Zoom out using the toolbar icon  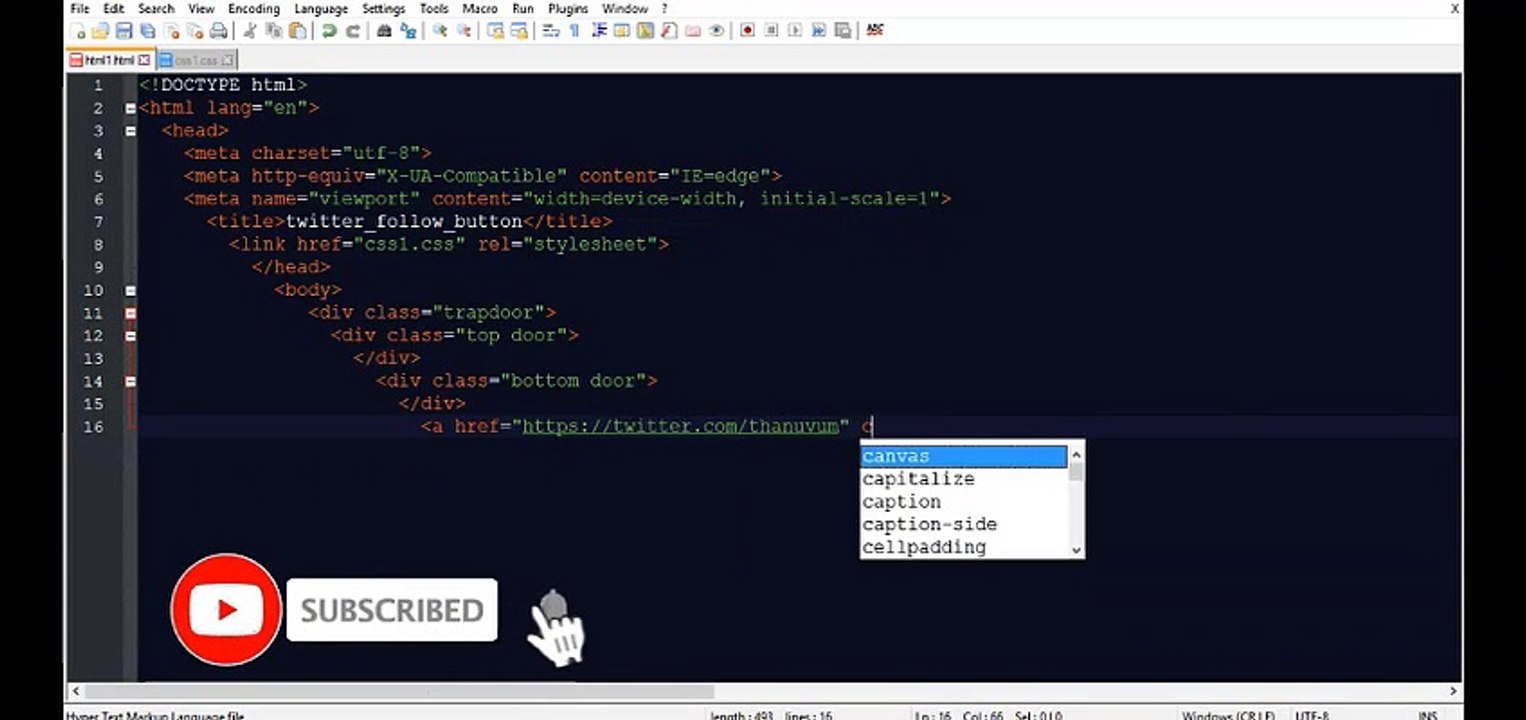coord(465,31)
